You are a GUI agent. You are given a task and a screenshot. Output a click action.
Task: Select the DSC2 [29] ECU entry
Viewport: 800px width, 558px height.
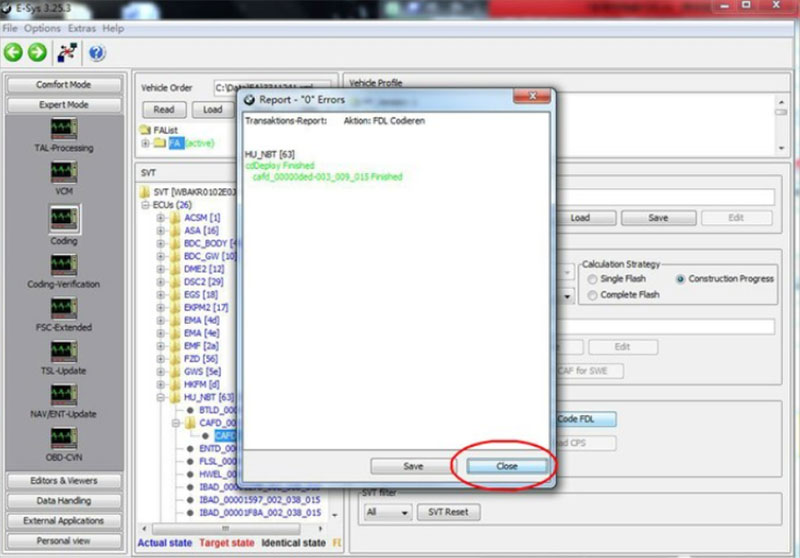(203, 282)
